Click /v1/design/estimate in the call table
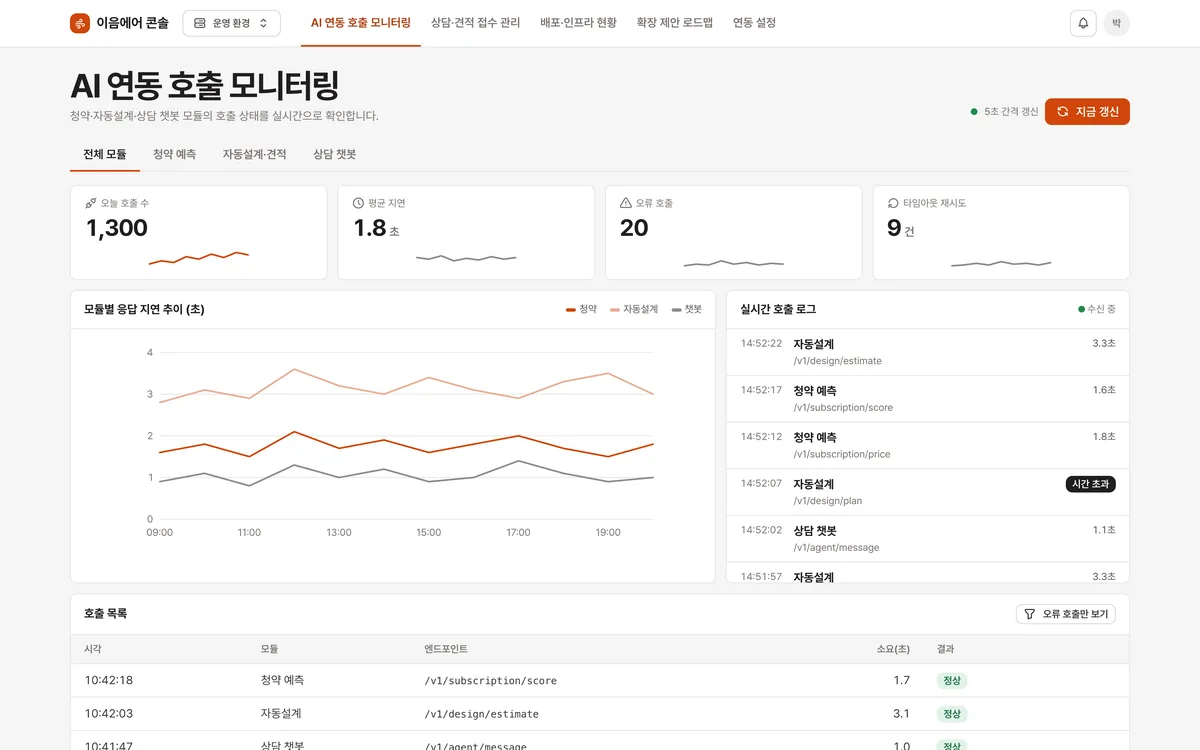The image size is (1200, 750). 482,714
